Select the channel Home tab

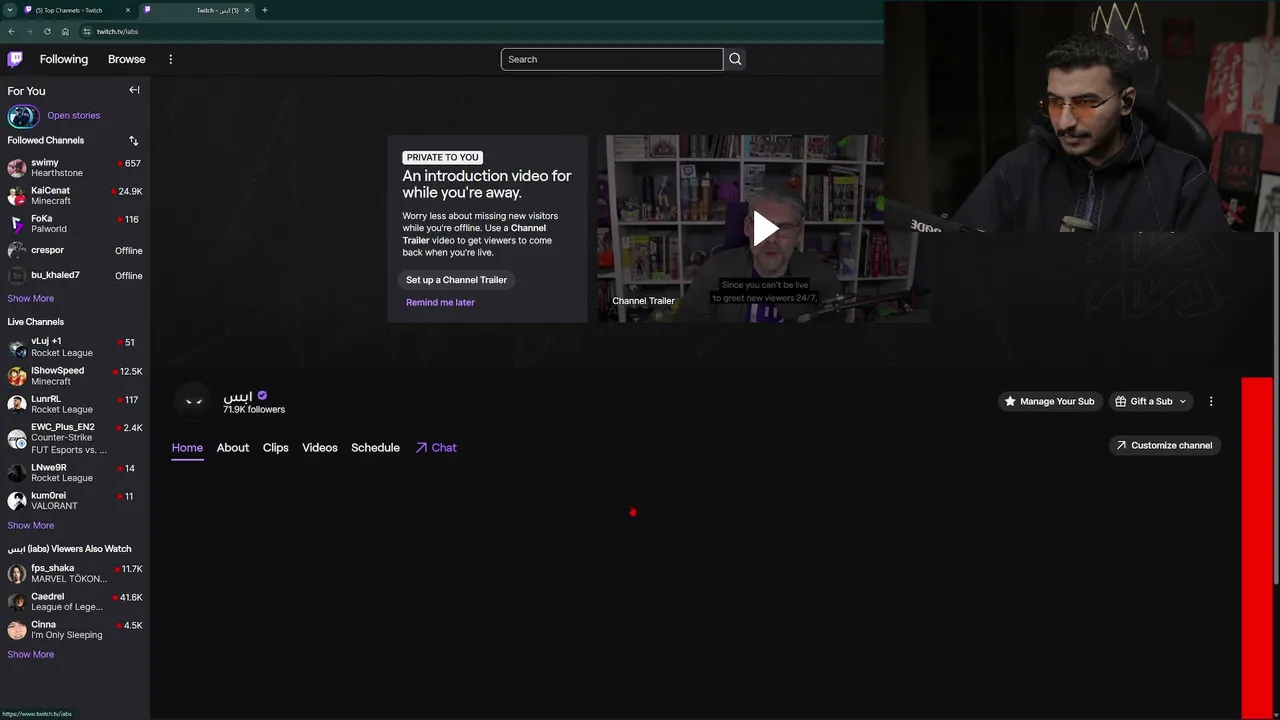coord(187,448)
